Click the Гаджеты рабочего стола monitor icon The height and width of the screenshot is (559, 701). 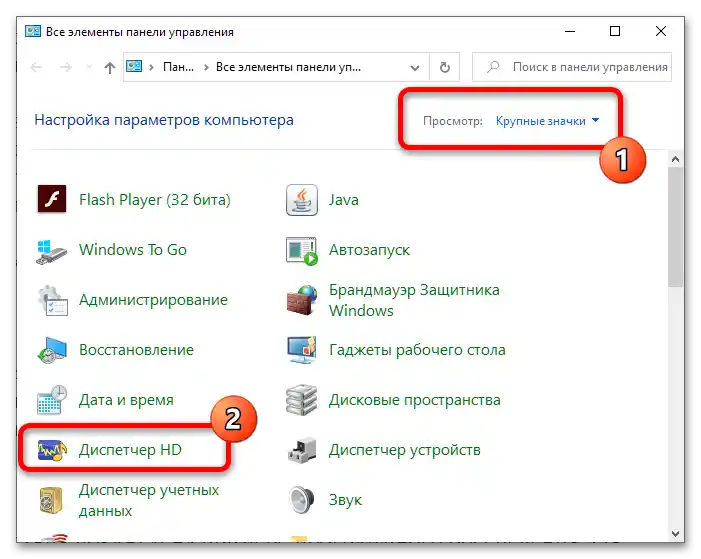[x=302, y=350]
